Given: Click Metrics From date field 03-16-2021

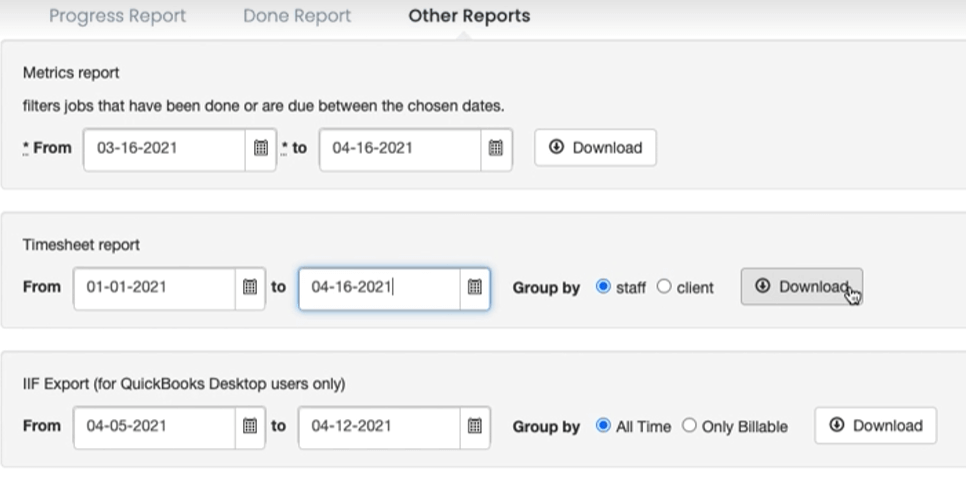Looking at the screenshot, I should pos(164,148).
